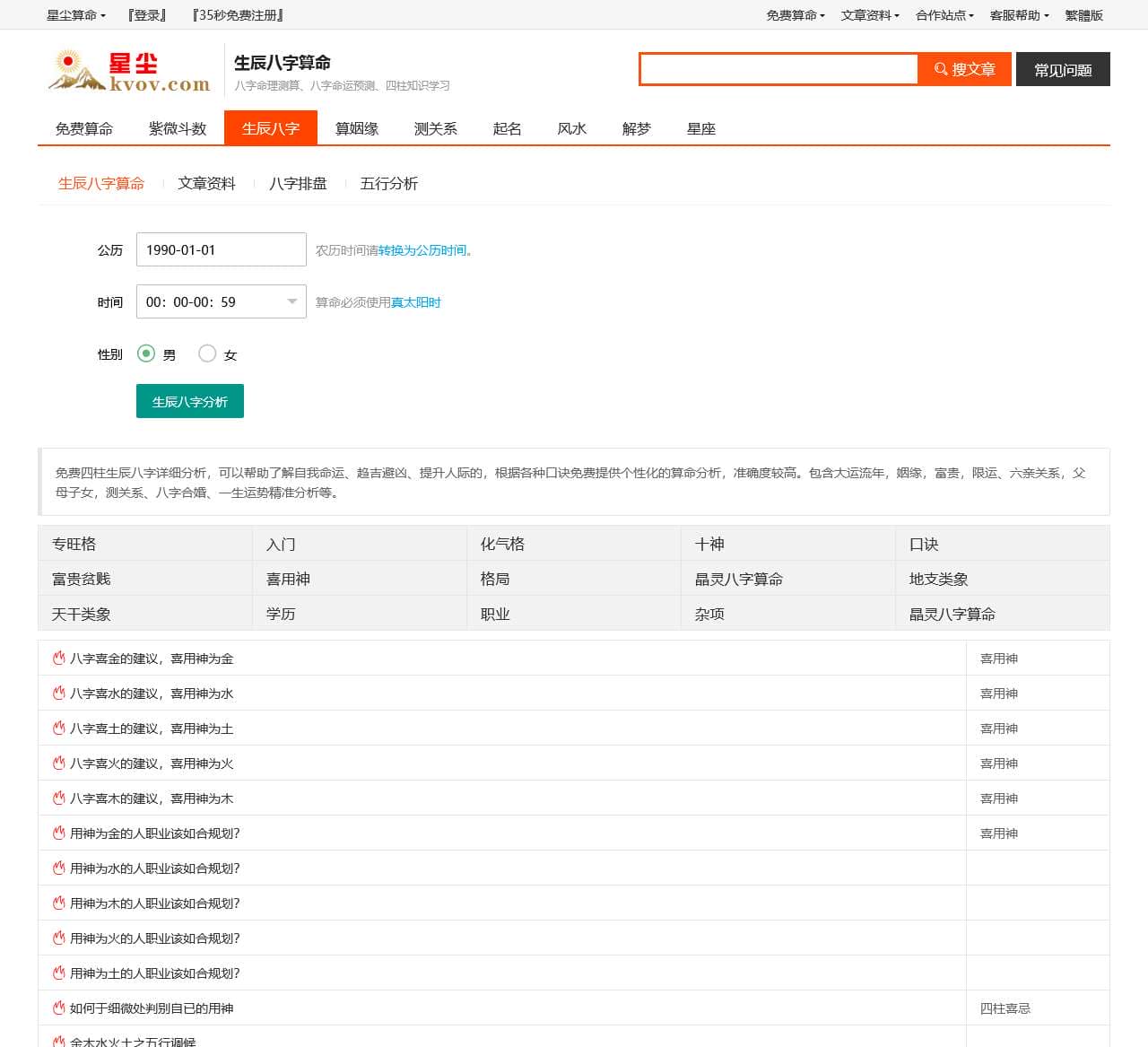The width and height of the screenshot is (1148, 1047).
Task: Click the article search text box
Action: [778, 69]
